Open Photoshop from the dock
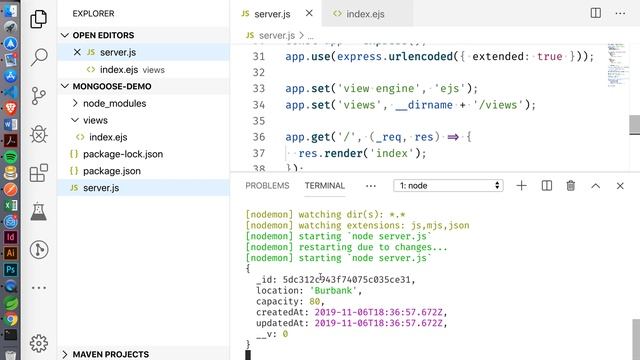Viewport: 640px width, 360px height. 11,270
